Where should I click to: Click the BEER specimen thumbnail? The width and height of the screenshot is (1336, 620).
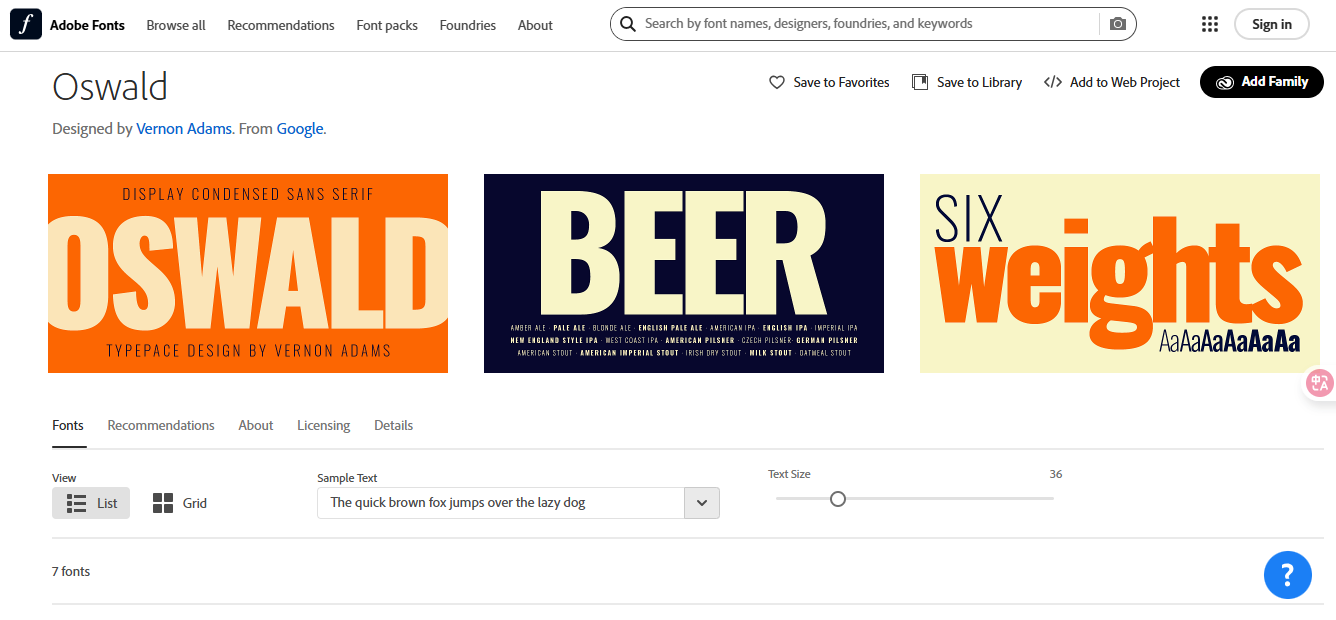coord(684,273)
